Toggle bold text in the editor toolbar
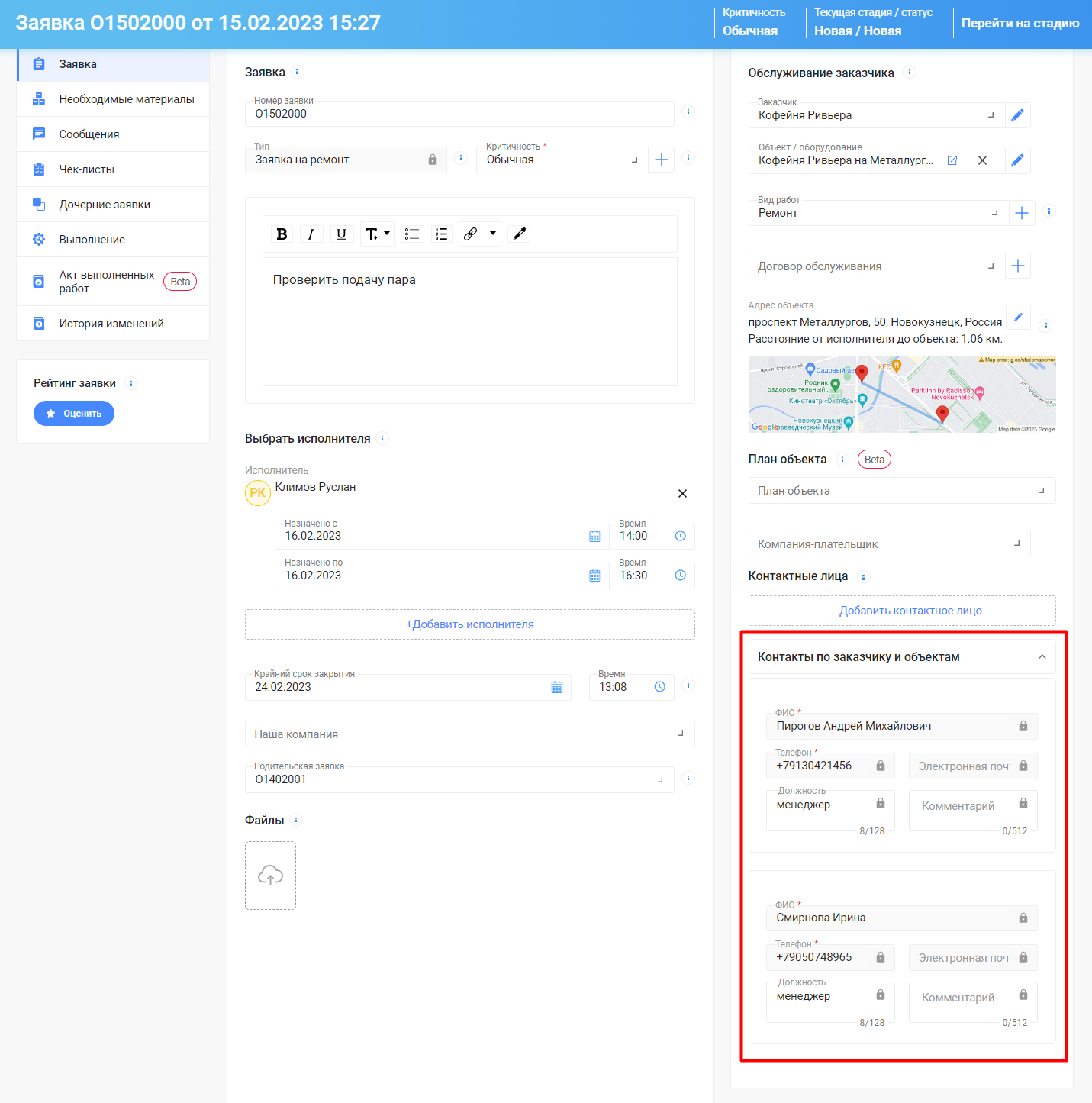1092x1103 pixels. click(282, 234)
